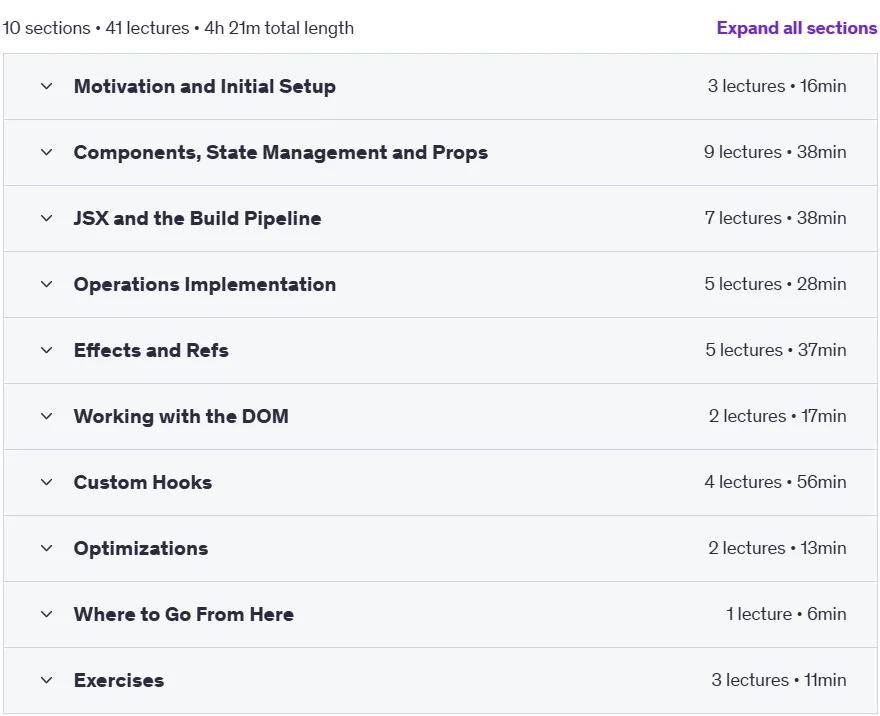880x716 pixels.
Task: Select the 9 lectures • 38min label
Action: 775,152
